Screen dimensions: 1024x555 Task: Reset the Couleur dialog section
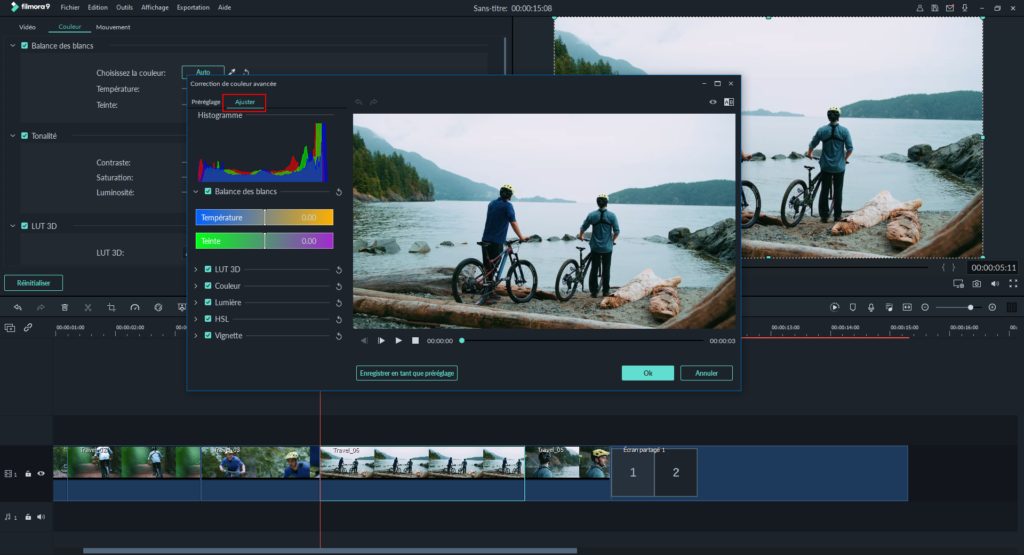(339, 287)
